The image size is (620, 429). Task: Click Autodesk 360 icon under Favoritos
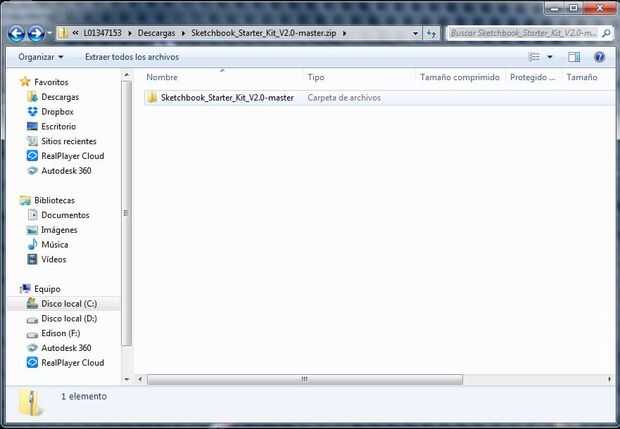[x=32, y=171]
